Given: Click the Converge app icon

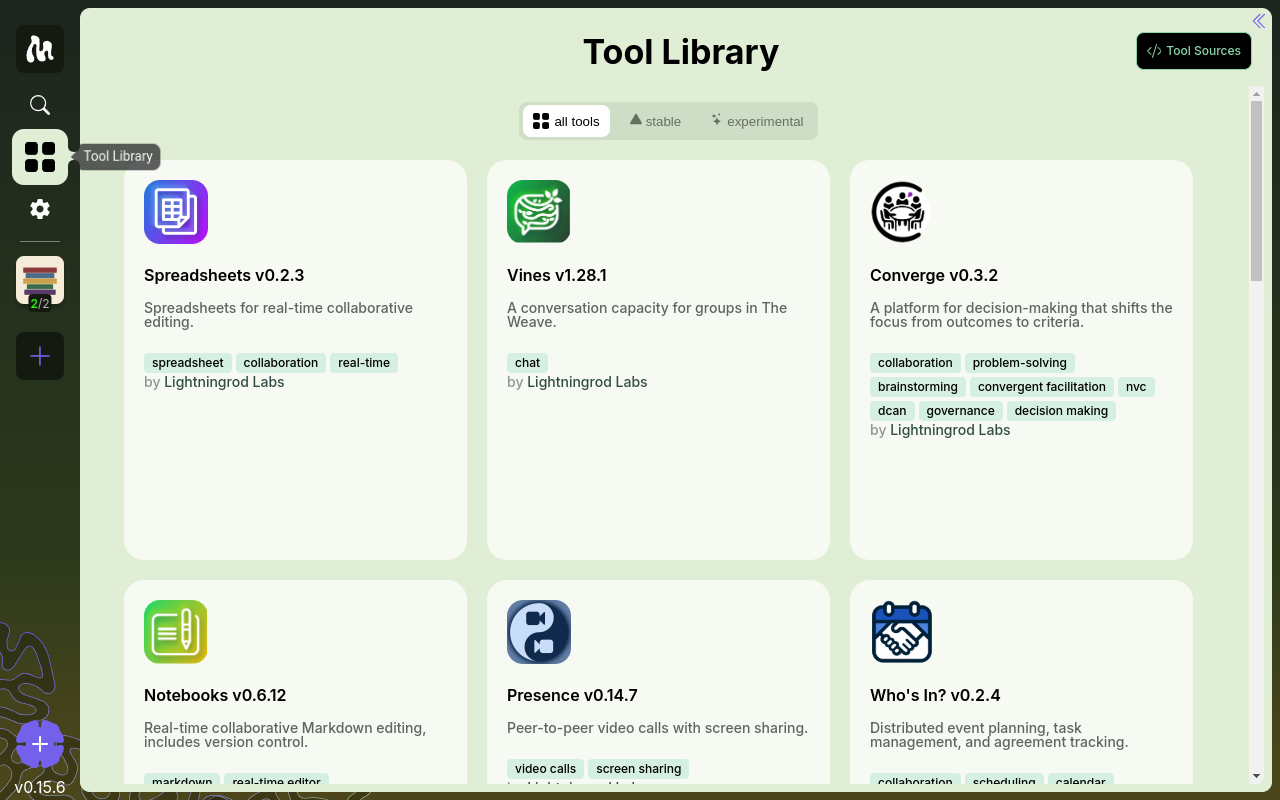Looking at the screenshot, I should (902, 212).
